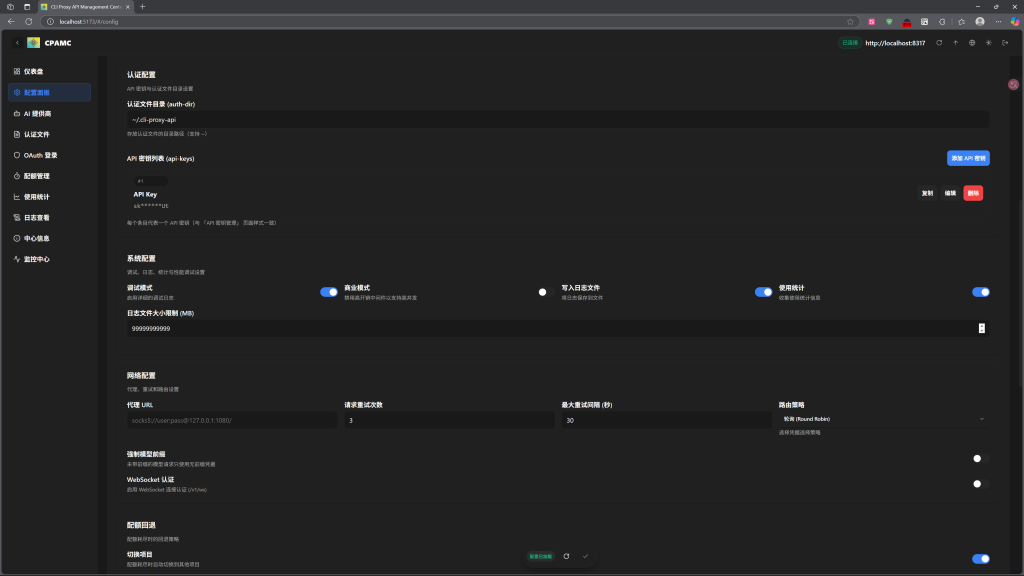Select 配置面板 in the sidebar
Viewport: 1024px width, 576px height.
pos(49,92)
